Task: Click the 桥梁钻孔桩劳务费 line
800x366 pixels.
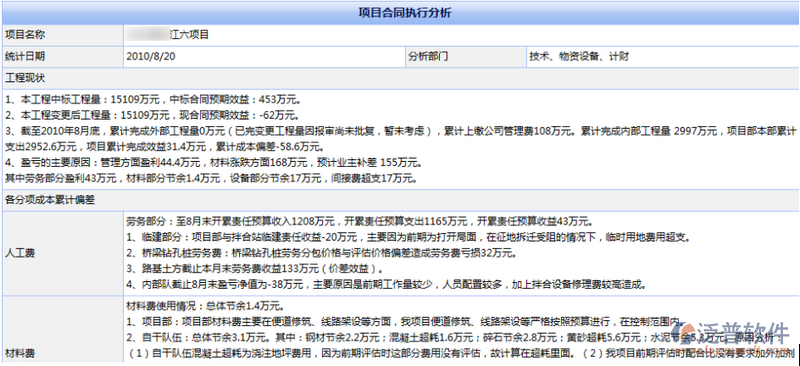Action: click(321, 252)
